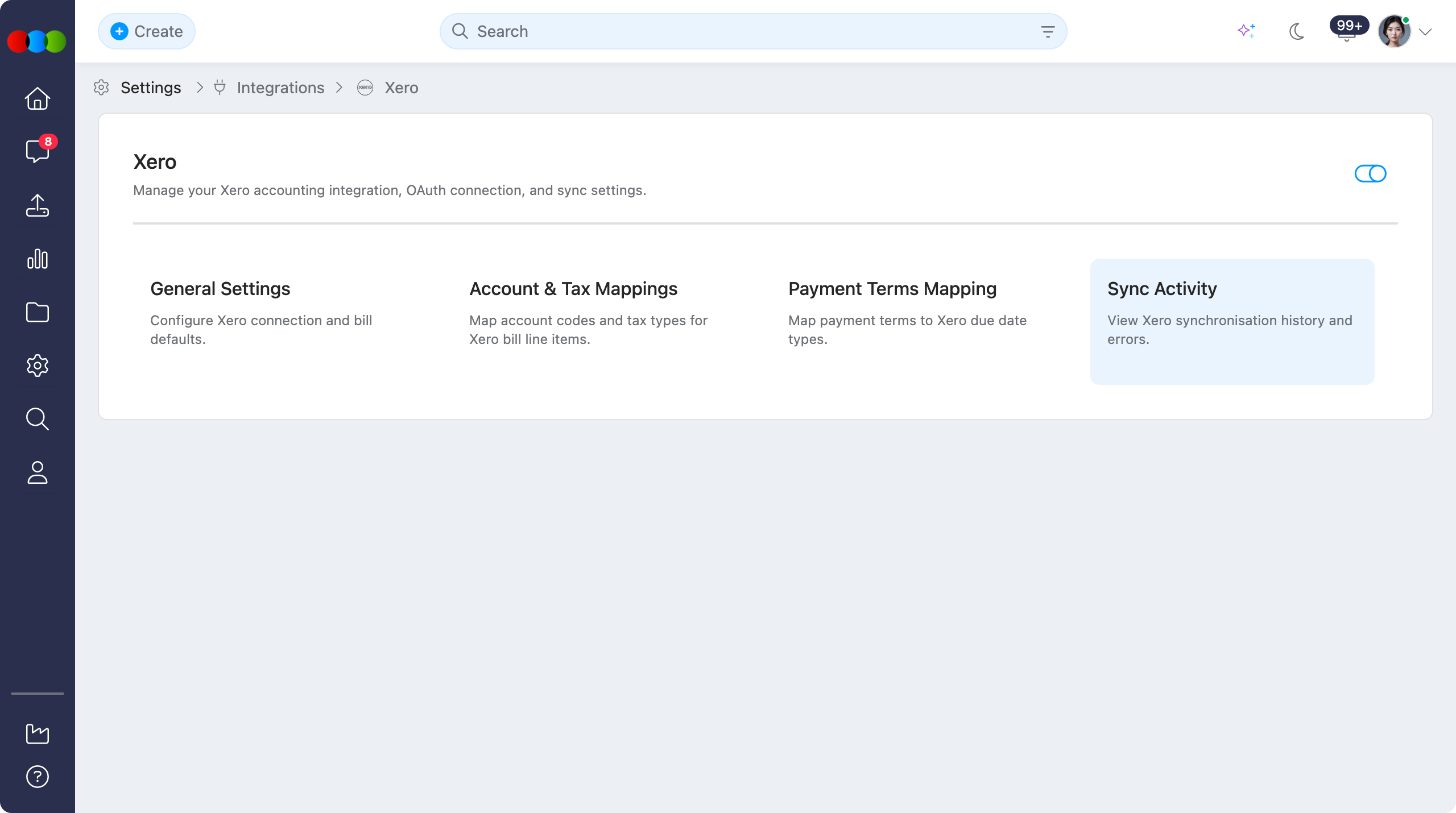Click the search filter icon
The width and height of the screenshot is (1456, 813).
[1048, 31]
